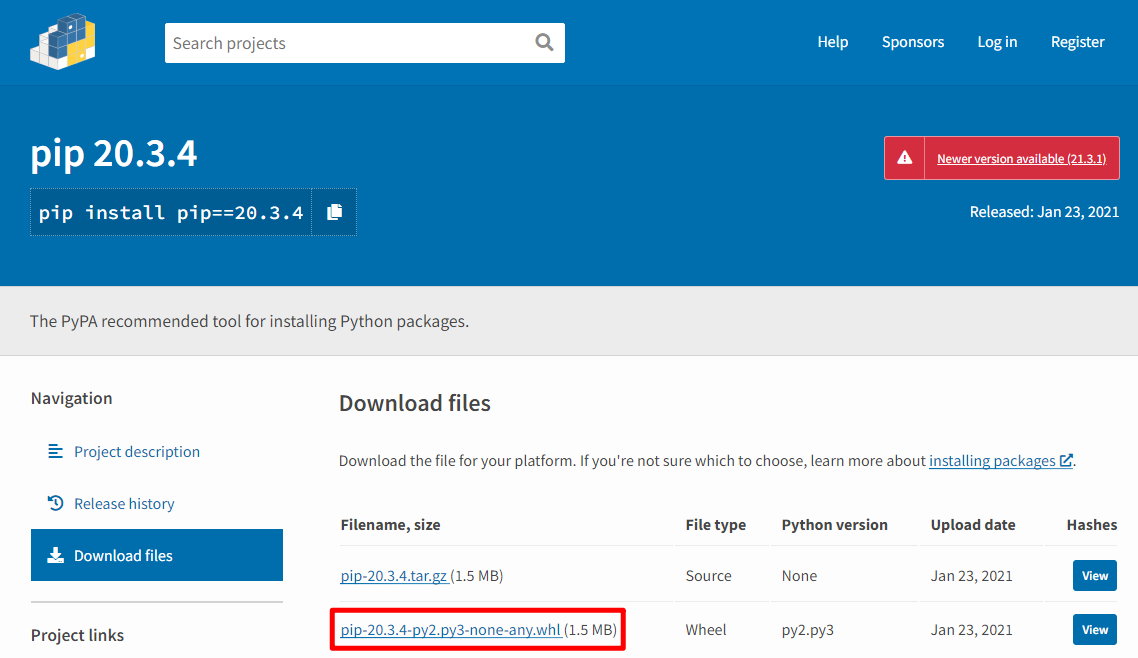Click the Project links heading
Screen dimensions: 1138x658
pos(78,636)
